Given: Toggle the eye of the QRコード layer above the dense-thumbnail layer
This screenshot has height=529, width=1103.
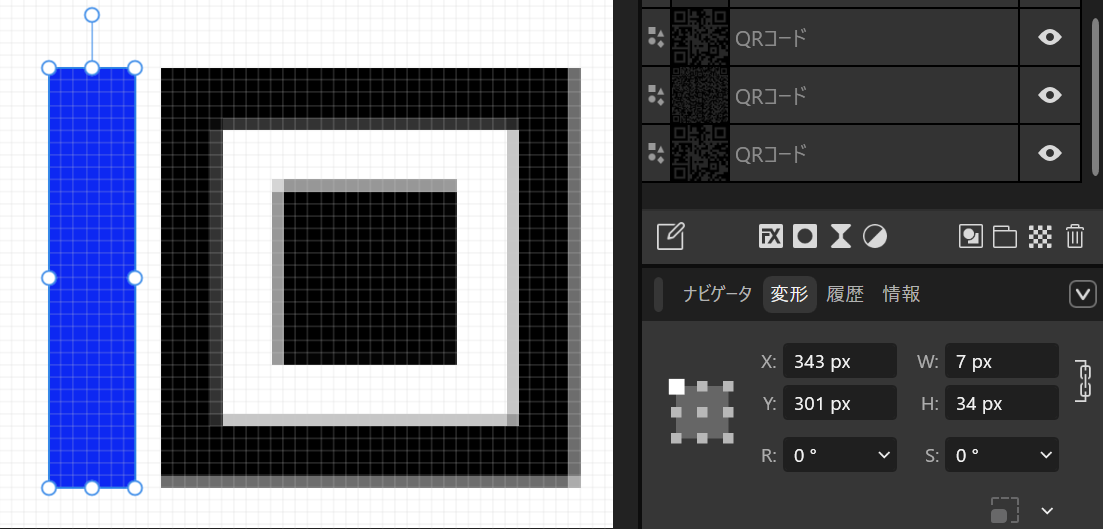Looking at the screenshot, I should coord(1050,37).
